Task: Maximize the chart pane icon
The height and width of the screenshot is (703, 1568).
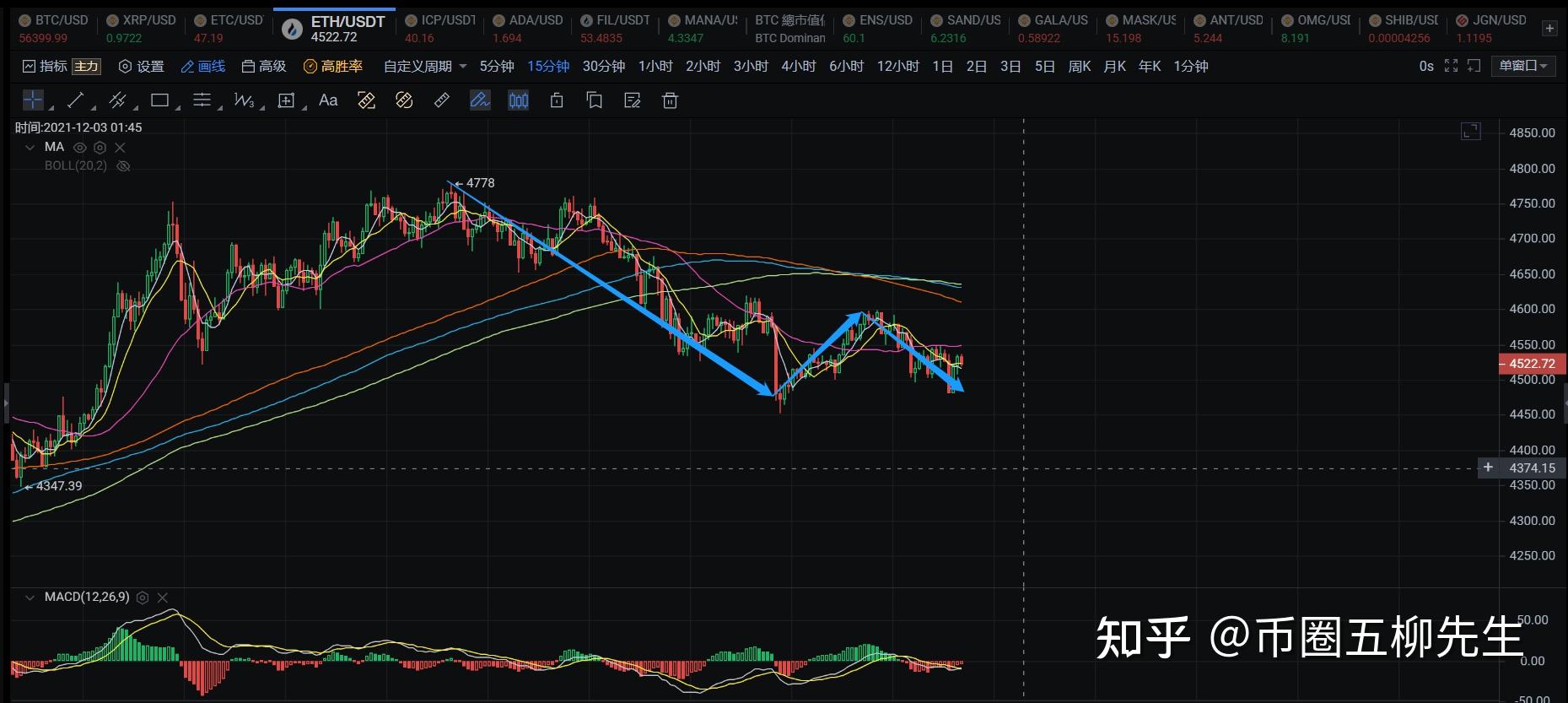Action: click(x=1470, y=131)
